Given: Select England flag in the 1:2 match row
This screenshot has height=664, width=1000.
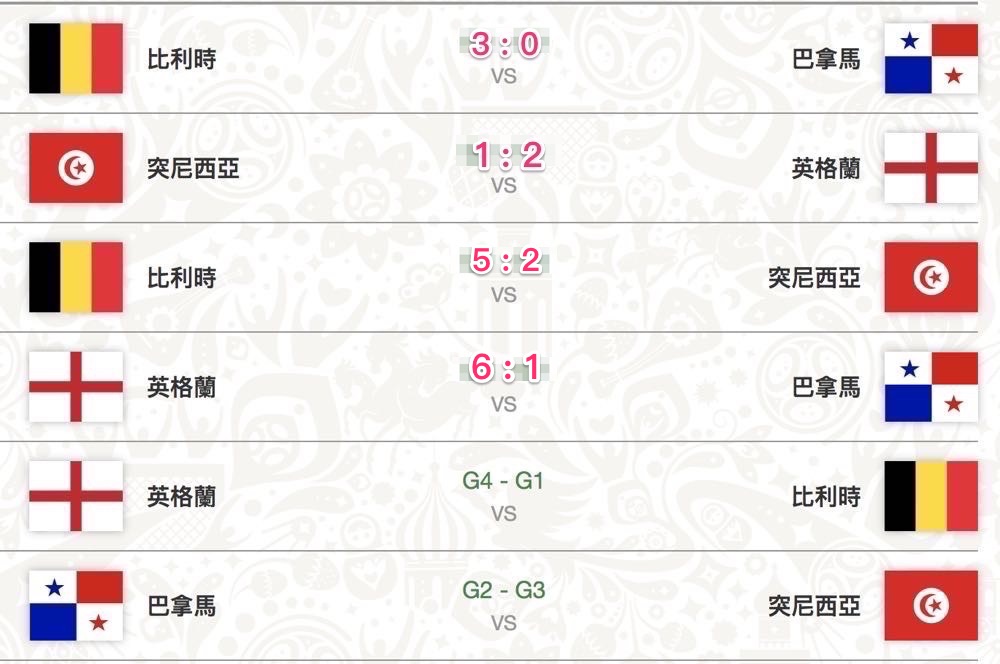Looking at the screenshot, I should [x=931, y=168].
